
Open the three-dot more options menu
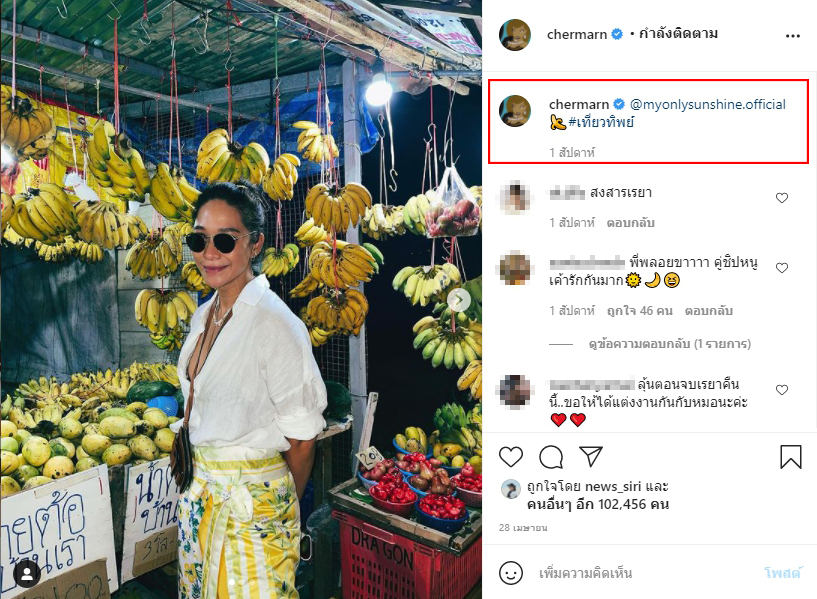point(793,35)
